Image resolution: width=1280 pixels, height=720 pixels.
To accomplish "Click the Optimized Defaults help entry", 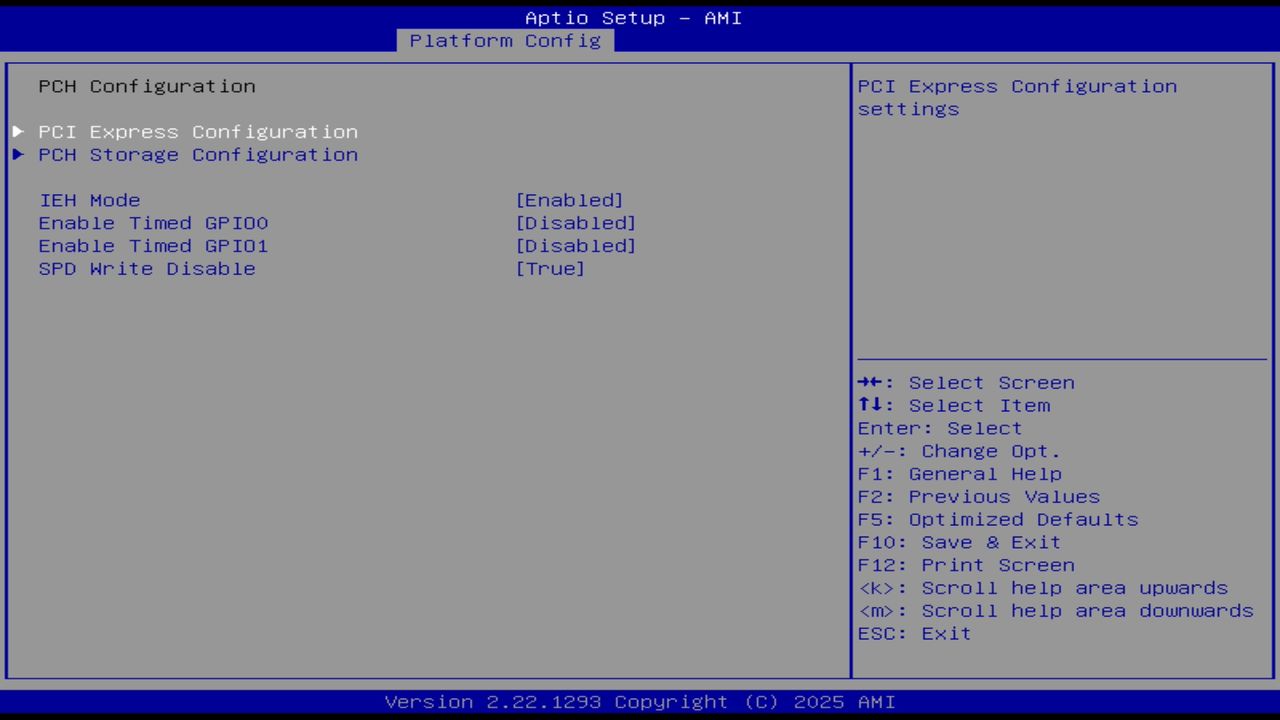I will (997, 519).
